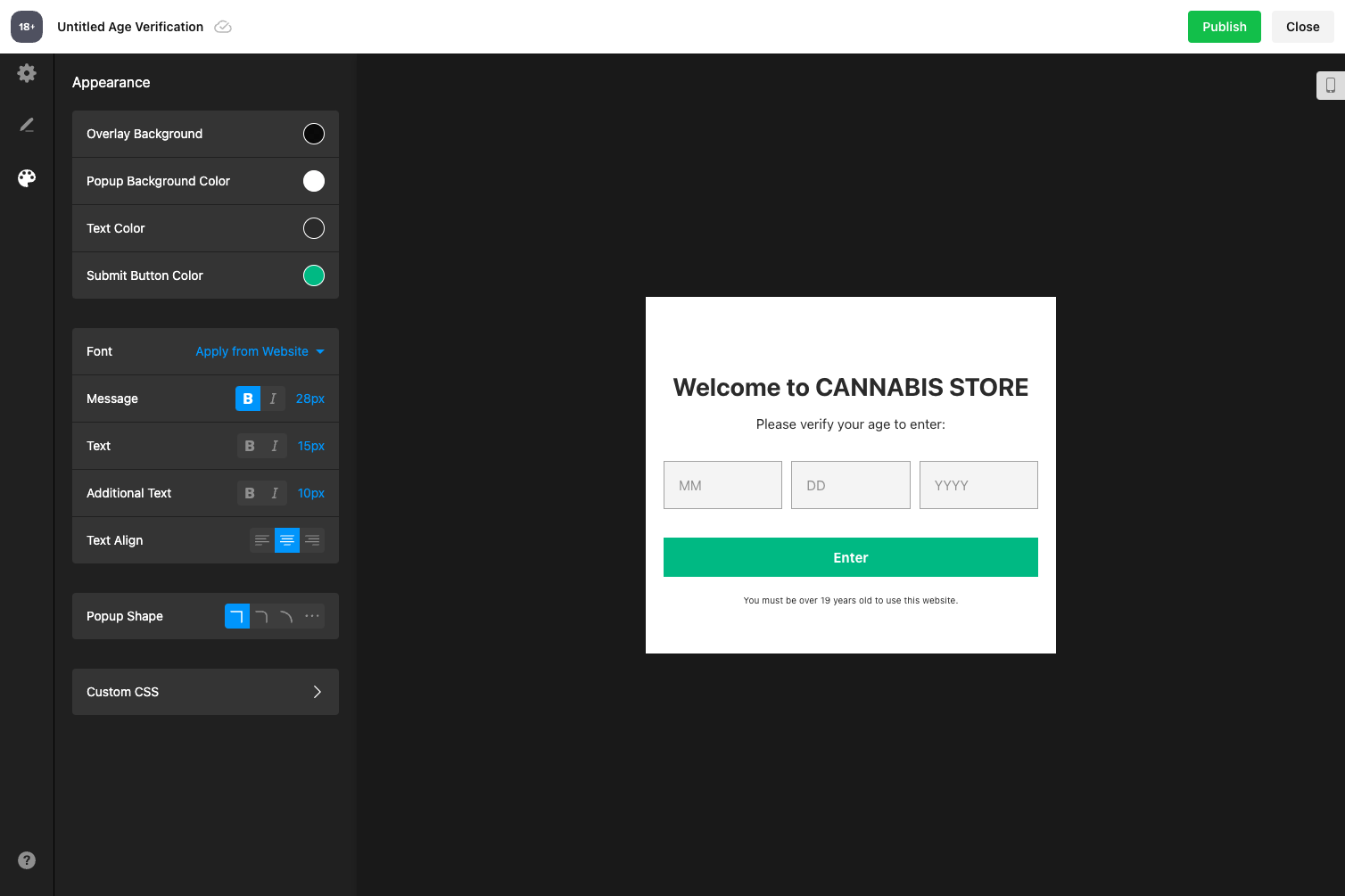Click the Text Align label
This screenshot has width=1345, height=896.
pos(115,540)
